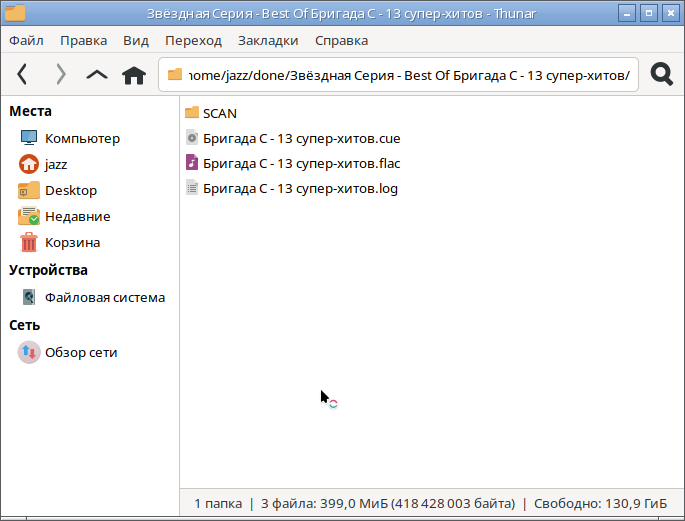Viewport: 685px width, 521px height.
Task: Click the Устройства section heading
Action: [48, 270]
